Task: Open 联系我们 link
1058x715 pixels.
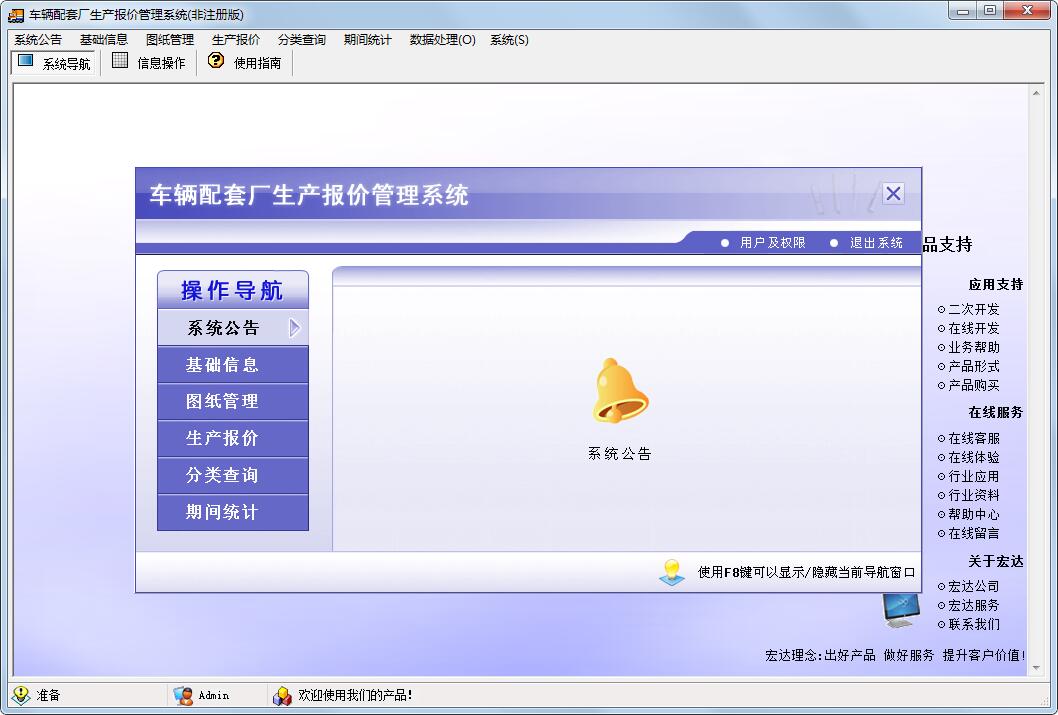Action: tap(974, 624)
